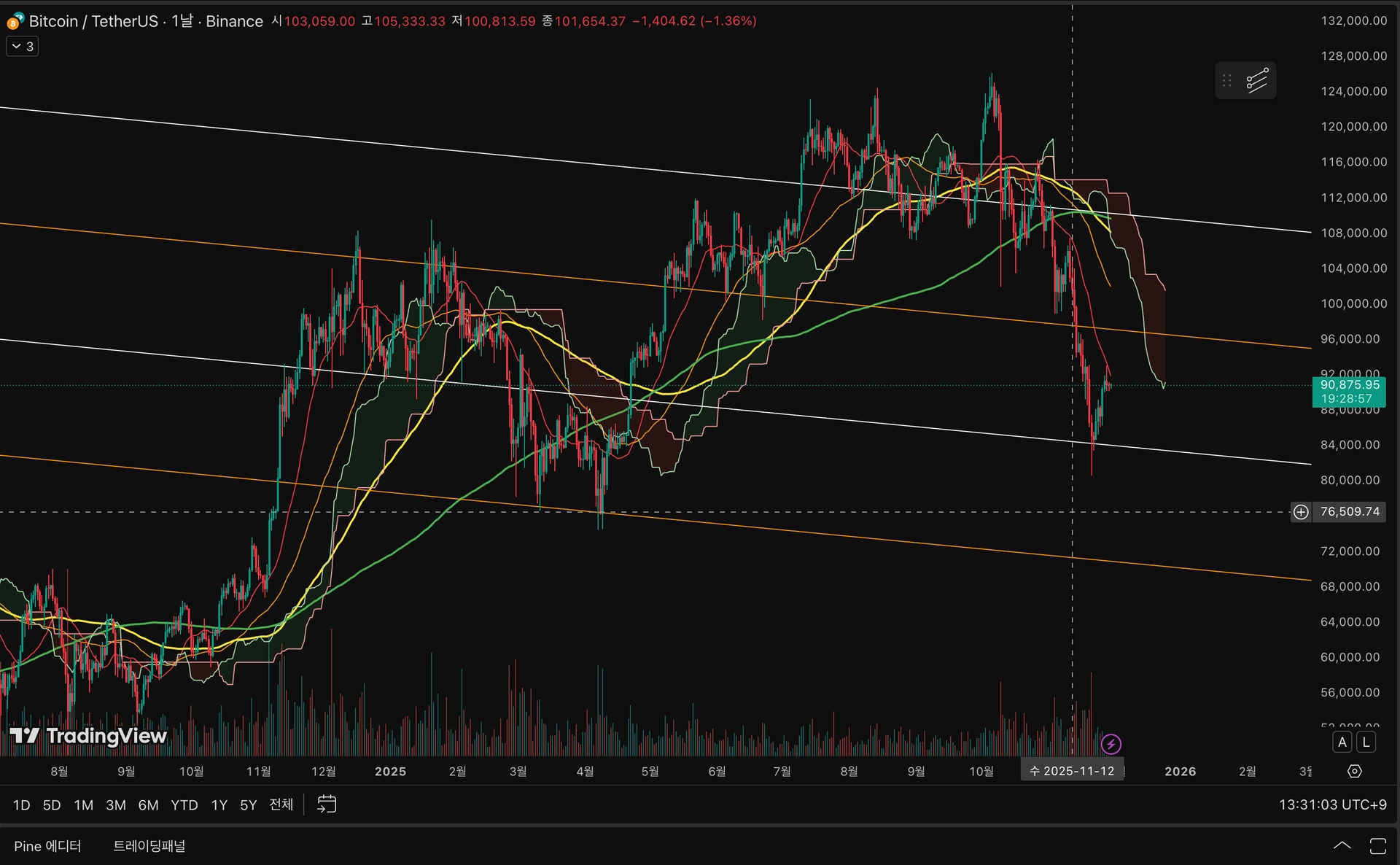Expand the bottom panel with the chevron
The width and height of the screenshot is (1400, 865).
pos(1342,846)
